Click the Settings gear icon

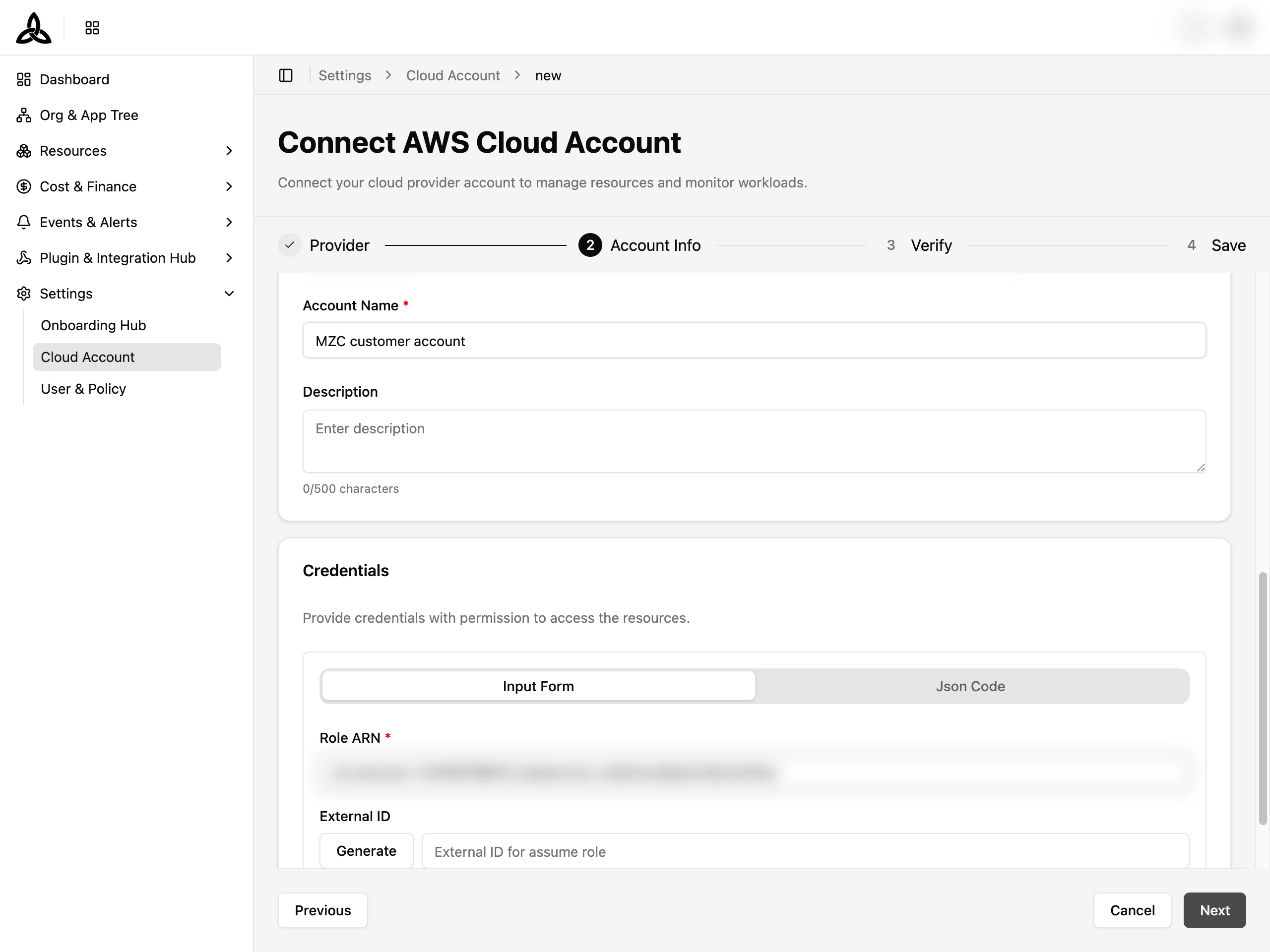click(x=23, y=293)
